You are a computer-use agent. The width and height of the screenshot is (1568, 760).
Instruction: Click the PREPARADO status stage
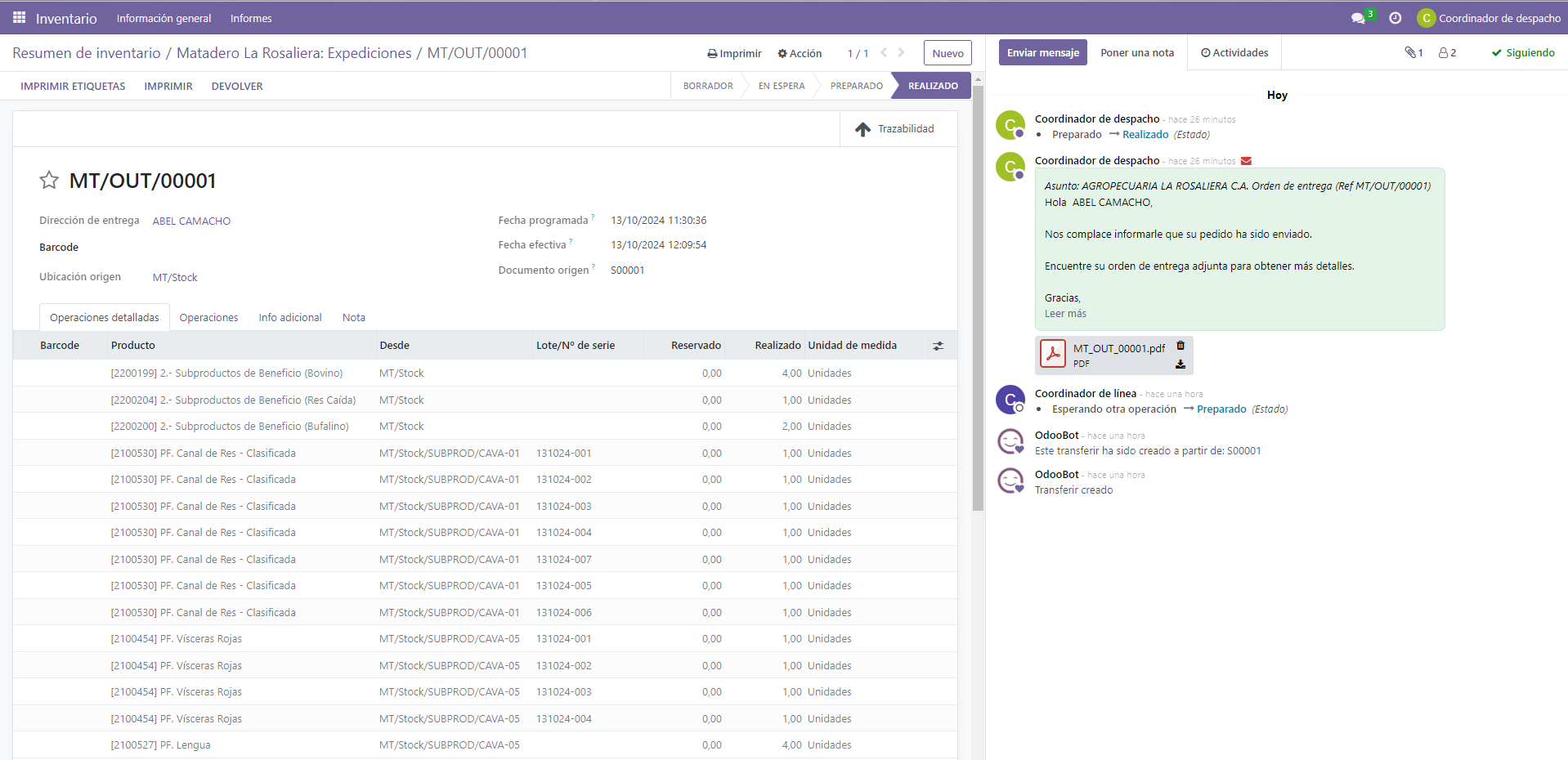click(x=857, y=86)
